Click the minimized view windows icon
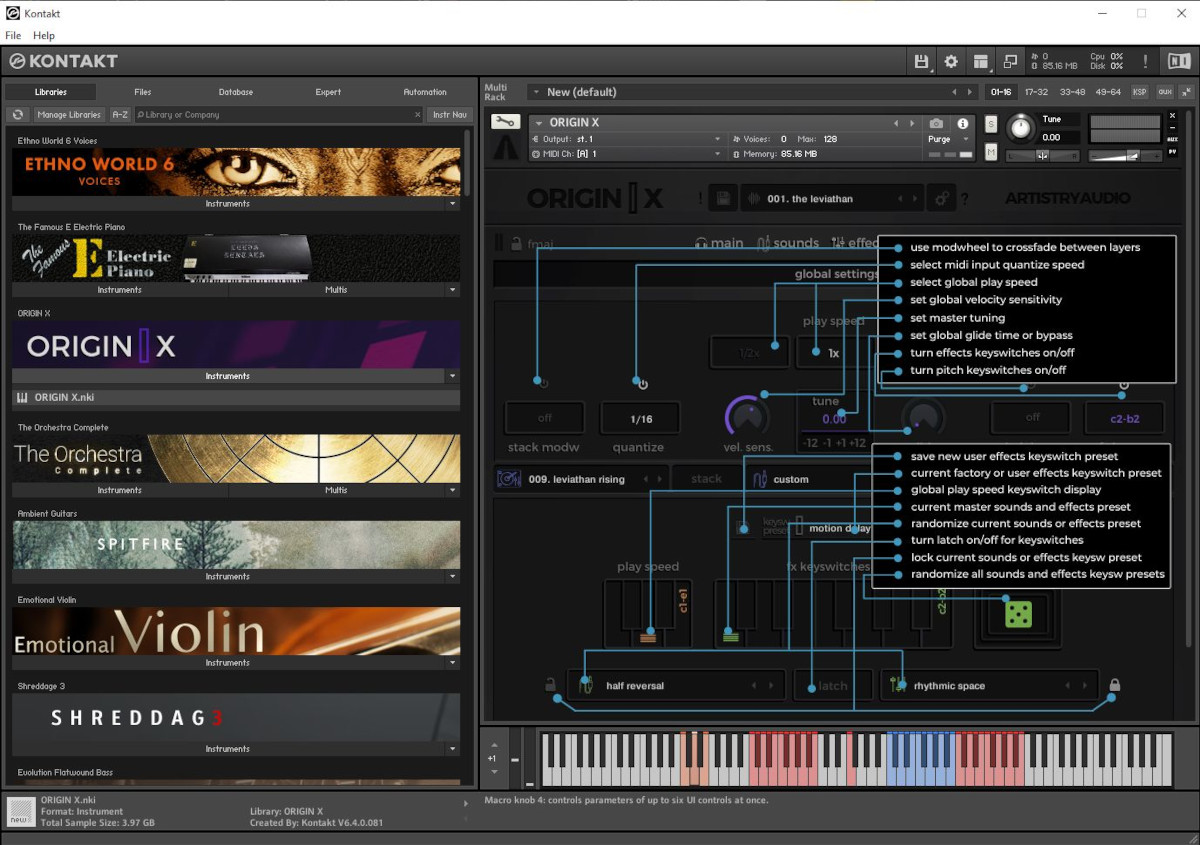The height and width of the screenshot is (845, 1200). [x=1010, y=62]
